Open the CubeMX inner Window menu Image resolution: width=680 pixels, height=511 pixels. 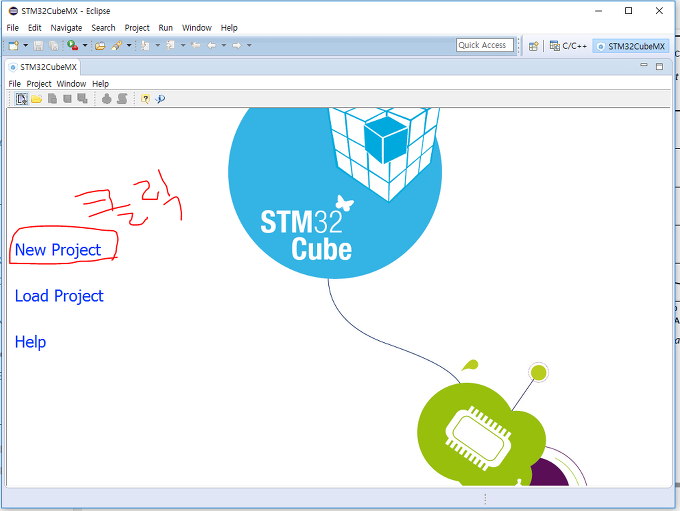tap(72, 84)
